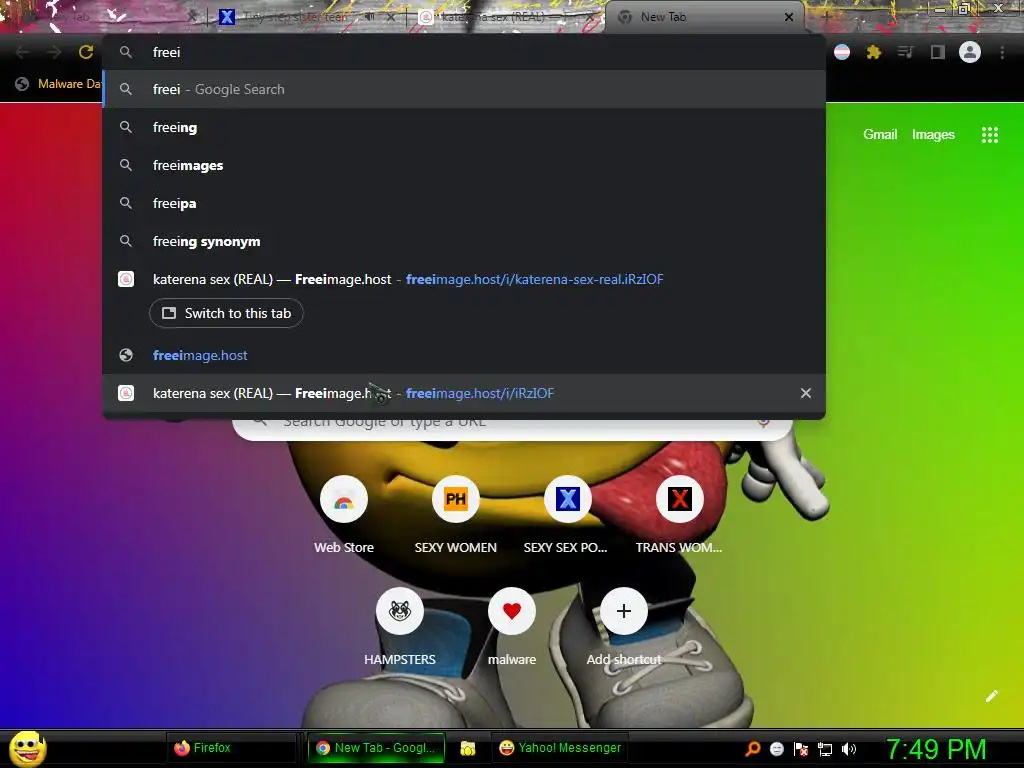
Task: Select the 'freeimages' suggestion
Action: coord(464,165)
